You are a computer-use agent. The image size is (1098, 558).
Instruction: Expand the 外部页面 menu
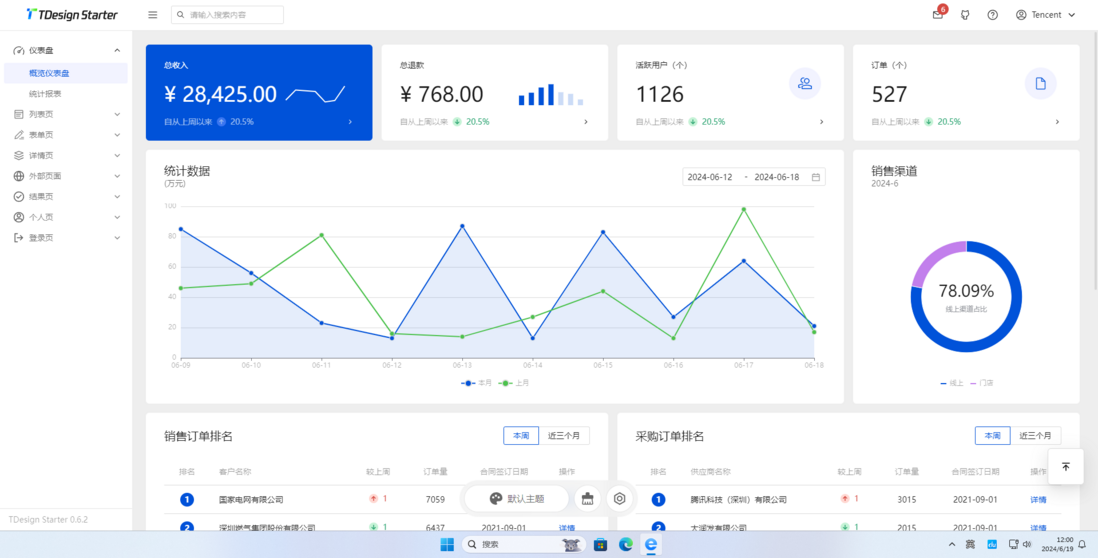coord(66,176)
